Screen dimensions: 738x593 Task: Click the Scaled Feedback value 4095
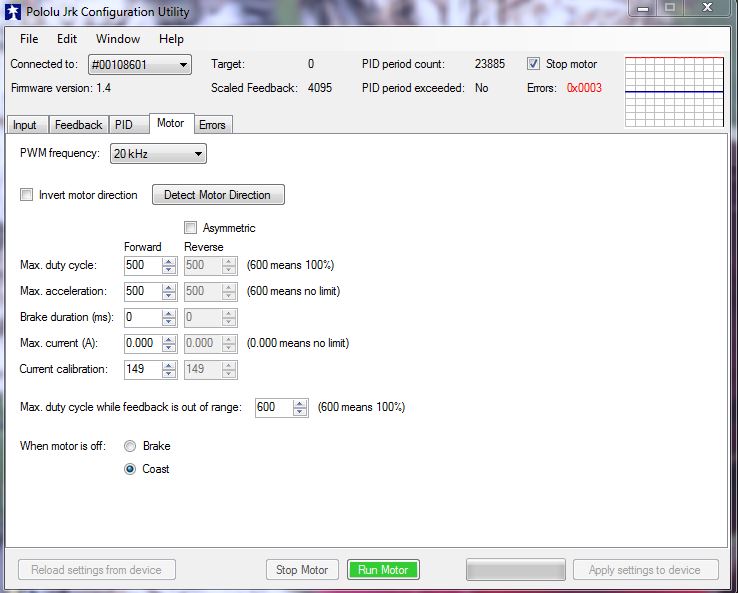pyautogui.click(x=320, y=88)
